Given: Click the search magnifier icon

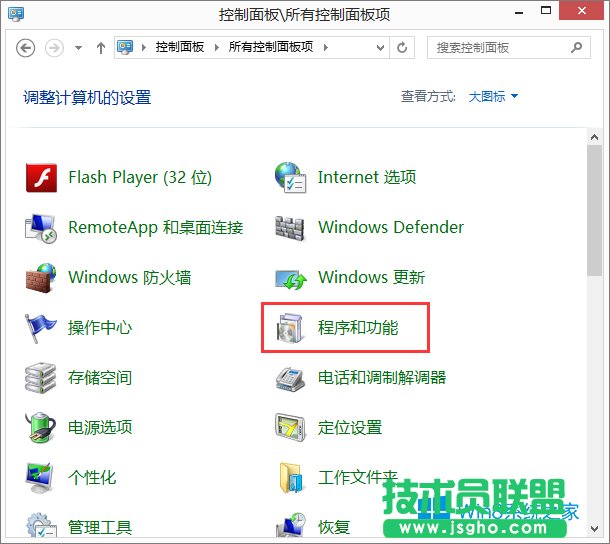Looking at the screenshot, I should click(577, 47).
